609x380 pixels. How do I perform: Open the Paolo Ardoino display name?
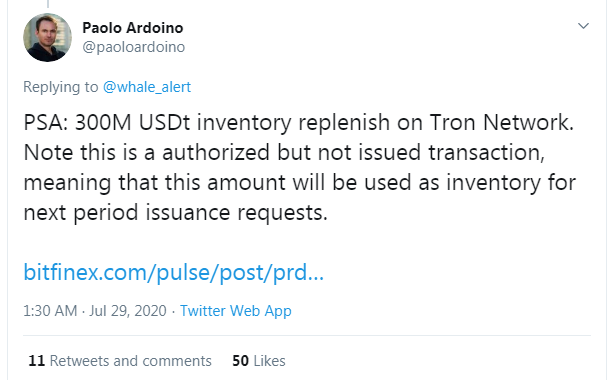coord(133,28)
